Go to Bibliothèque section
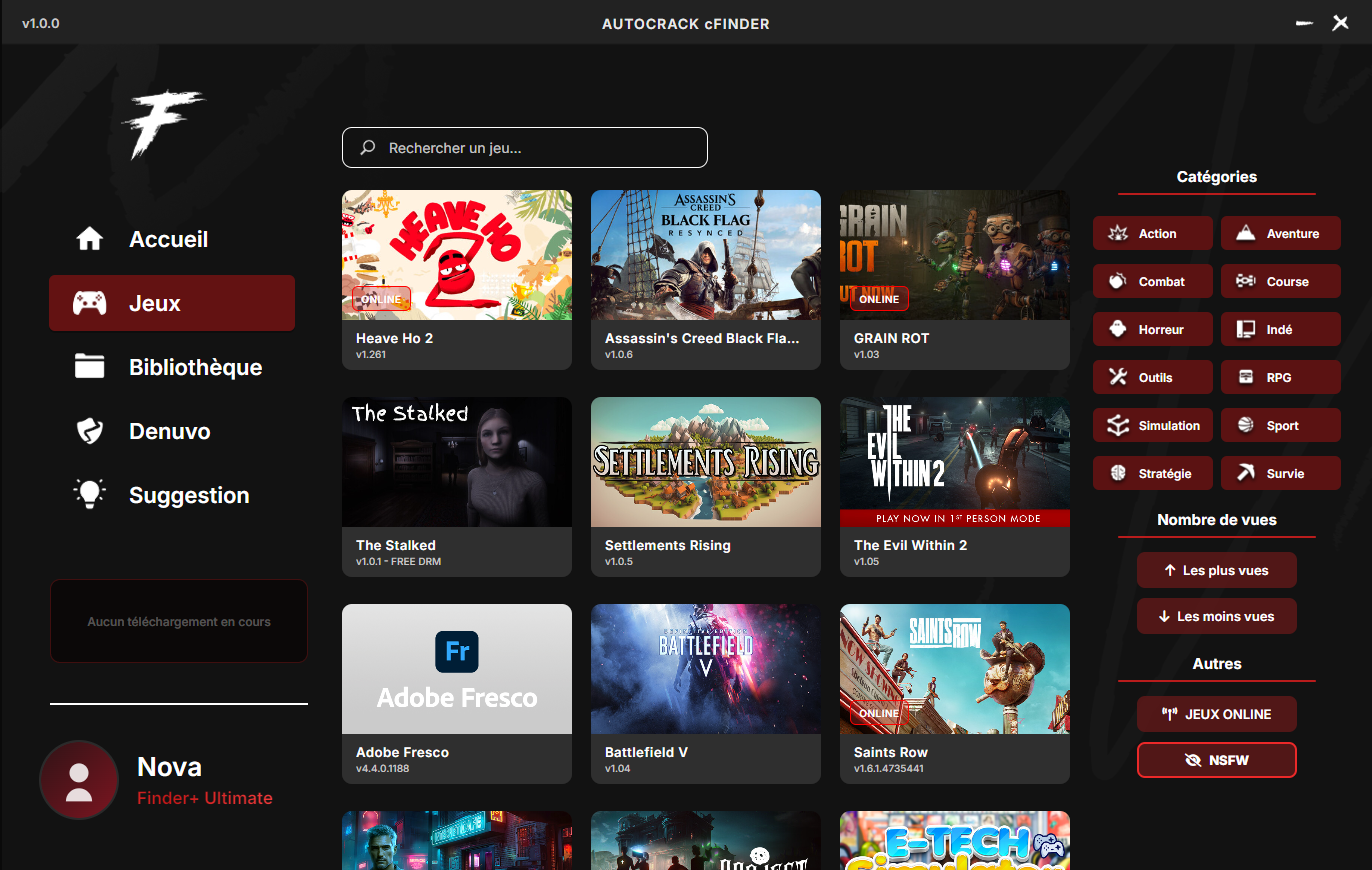 tap(172, 367)
